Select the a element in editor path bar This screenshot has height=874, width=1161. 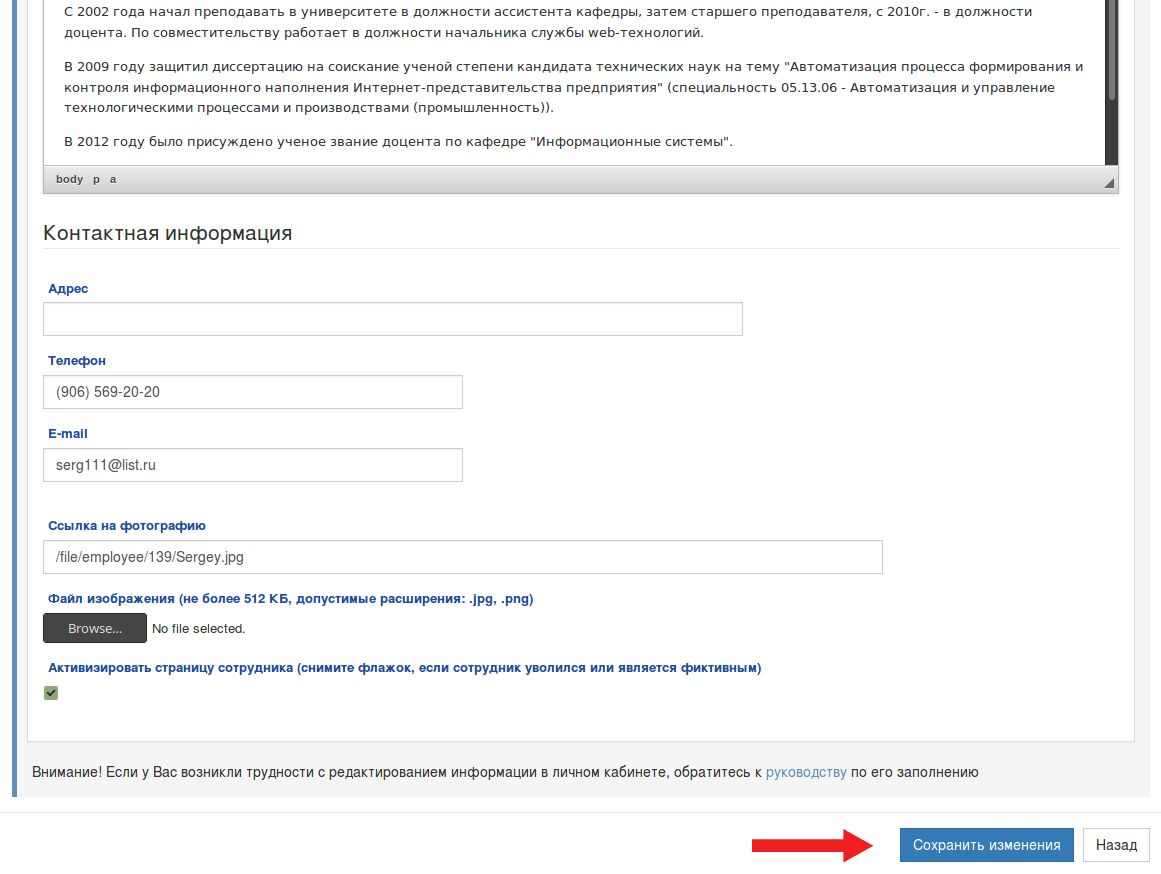pos(113,179)
